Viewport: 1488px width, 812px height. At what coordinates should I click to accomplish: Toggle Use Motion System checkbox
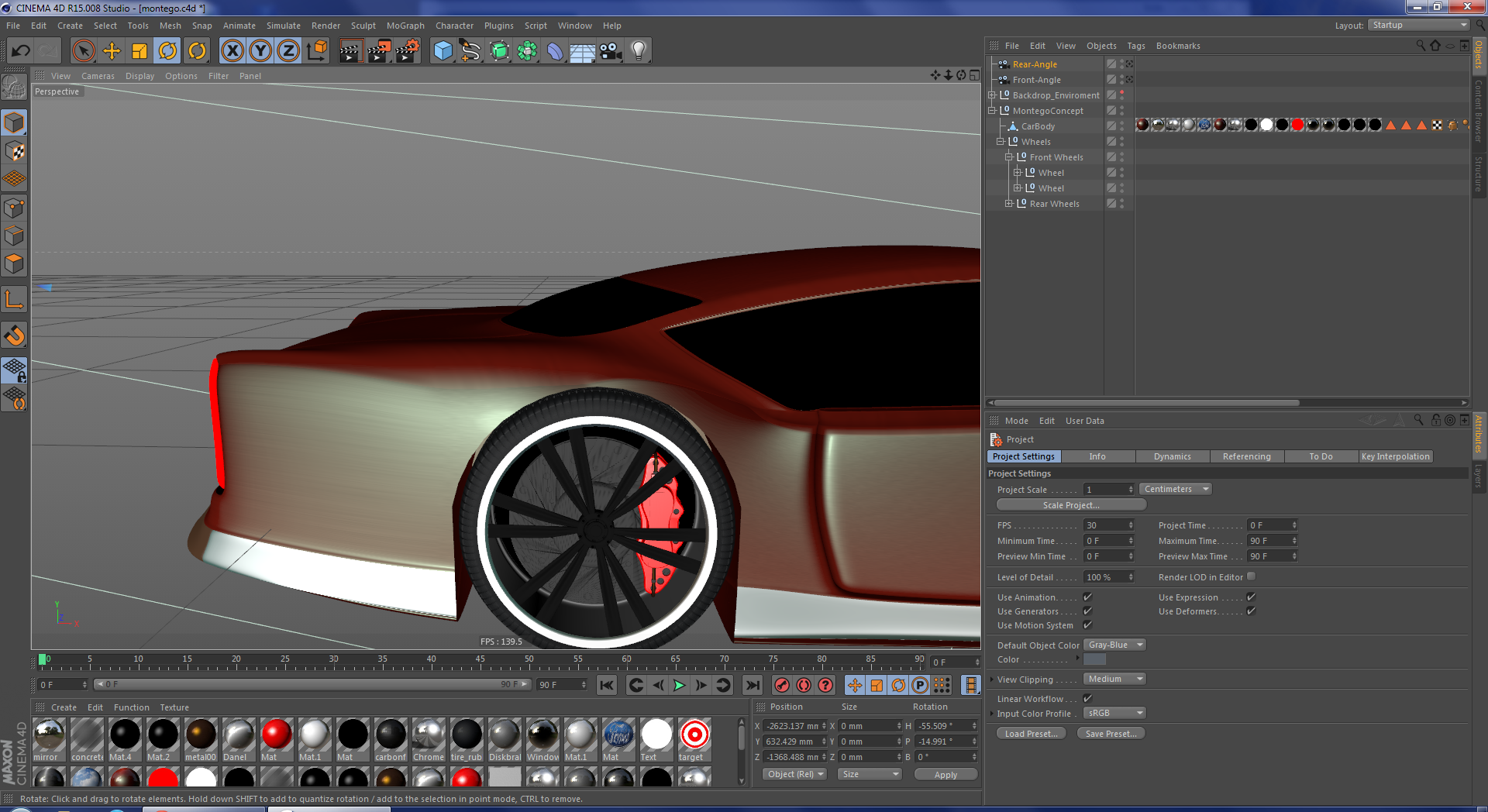point(1087,624)
